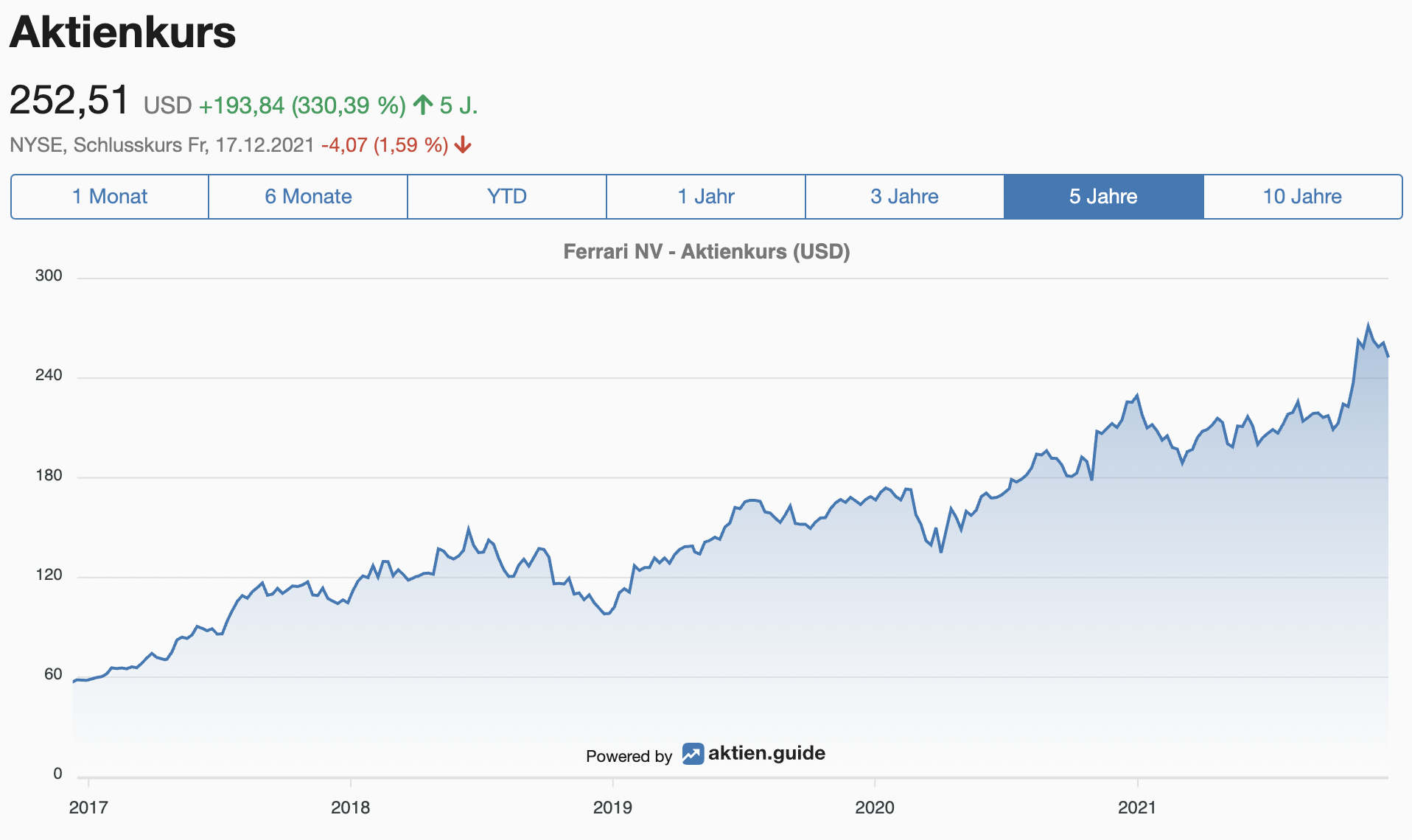Click the 300 y-axis label

click(x=49, y=276)
